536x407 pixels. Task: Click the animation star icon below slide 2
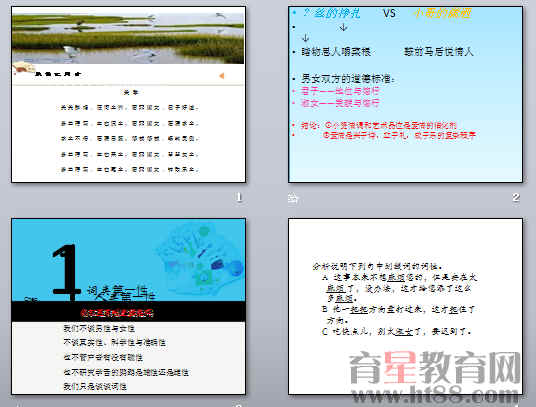tap(293, 199)
